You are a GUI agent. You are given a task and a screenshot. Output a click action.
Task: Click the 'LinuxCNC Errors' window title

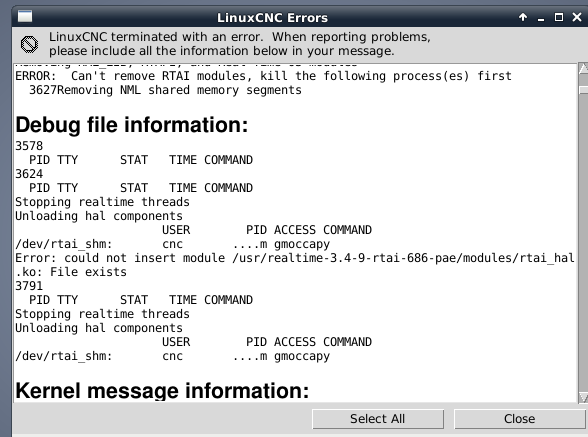click(x=272, y=18)
